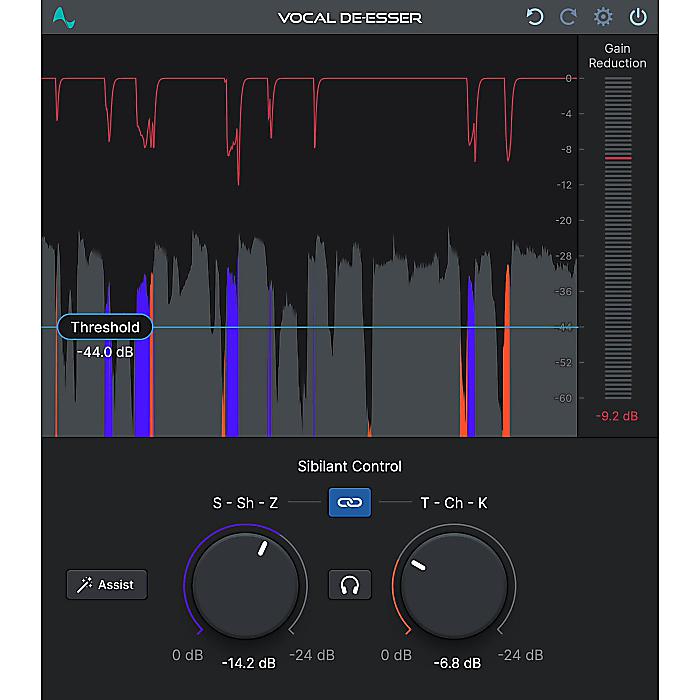
Task: Toggle the plugin power bypass button
Action: pyautogui.click(x=638, y=17)
